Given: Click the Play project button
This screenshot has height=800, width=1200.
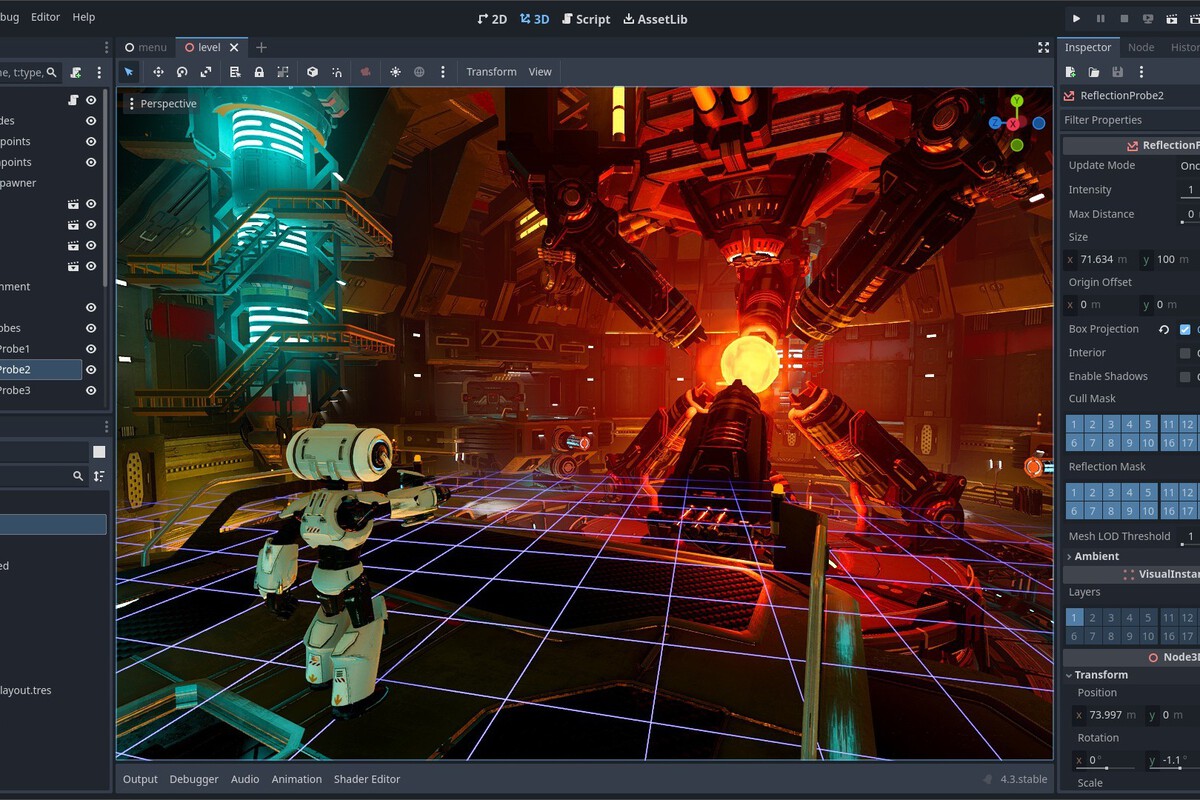Looking at the screenshot, I should tap(1076, 18).
